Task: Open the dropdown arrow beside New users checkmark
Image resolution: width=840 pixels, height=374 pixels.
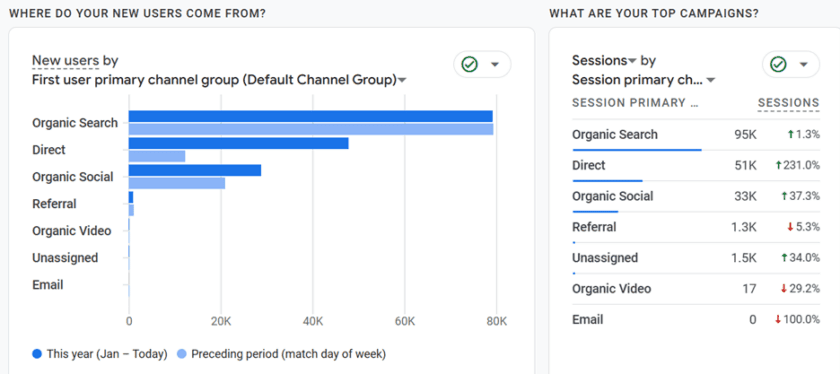Action: tap(495, 65)
